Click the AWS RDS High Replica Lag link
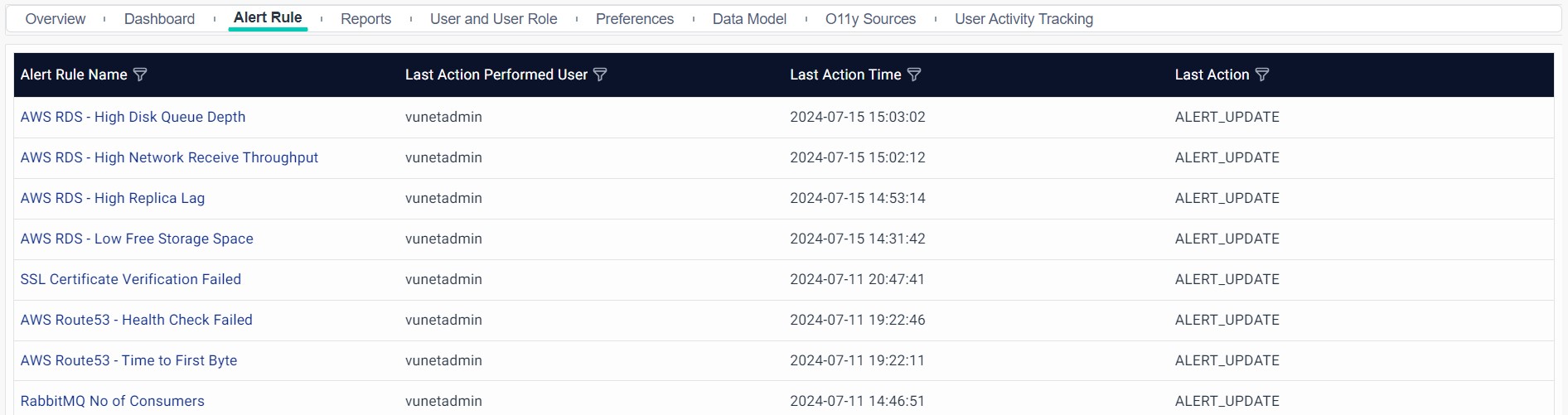This screenshot has height=415, width=1568. 113,198
